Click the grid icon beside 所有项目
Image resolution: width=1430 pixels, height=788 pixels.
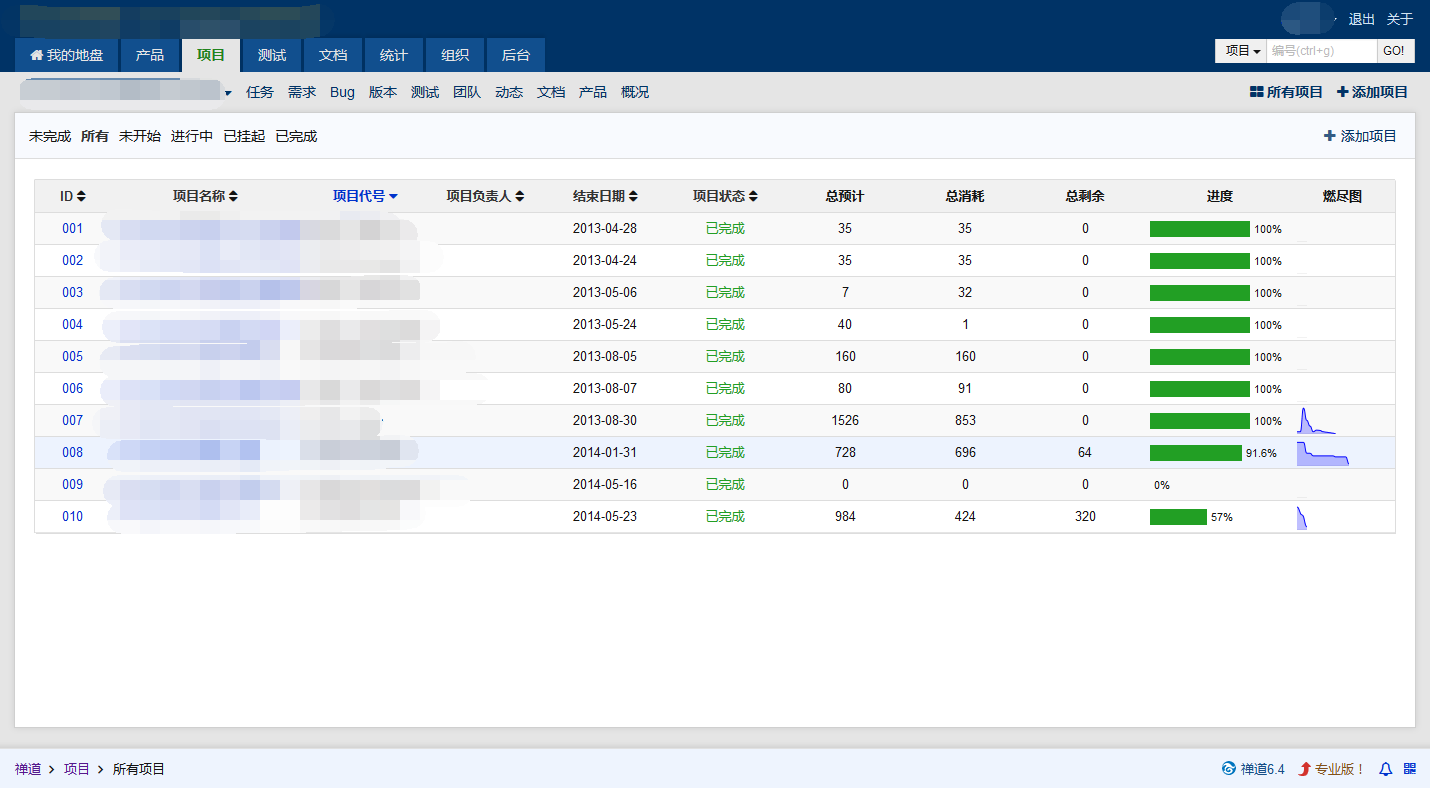[x=1256, y=92]
